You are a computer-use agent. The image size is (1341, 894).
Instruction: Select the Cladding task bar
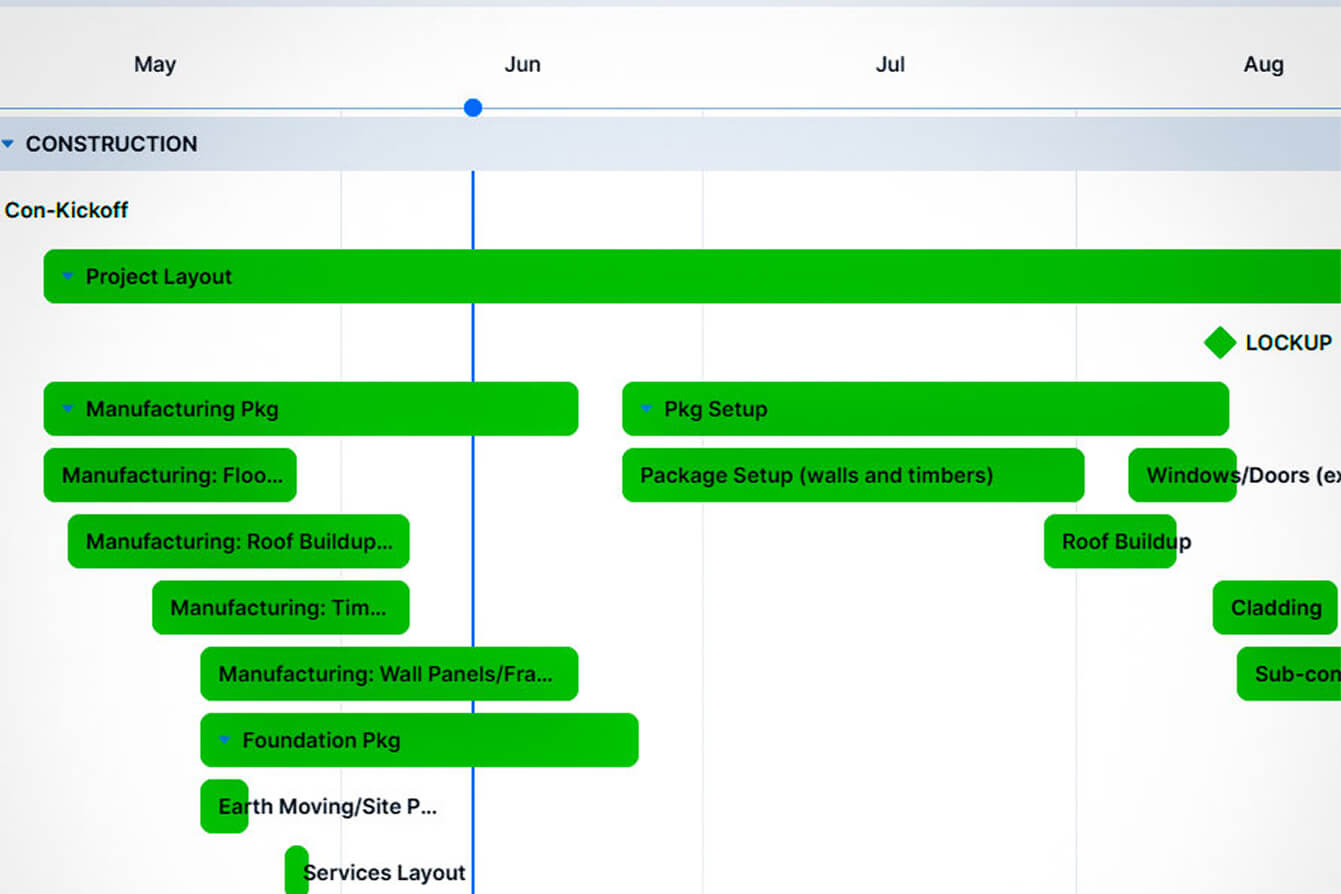1275,607
